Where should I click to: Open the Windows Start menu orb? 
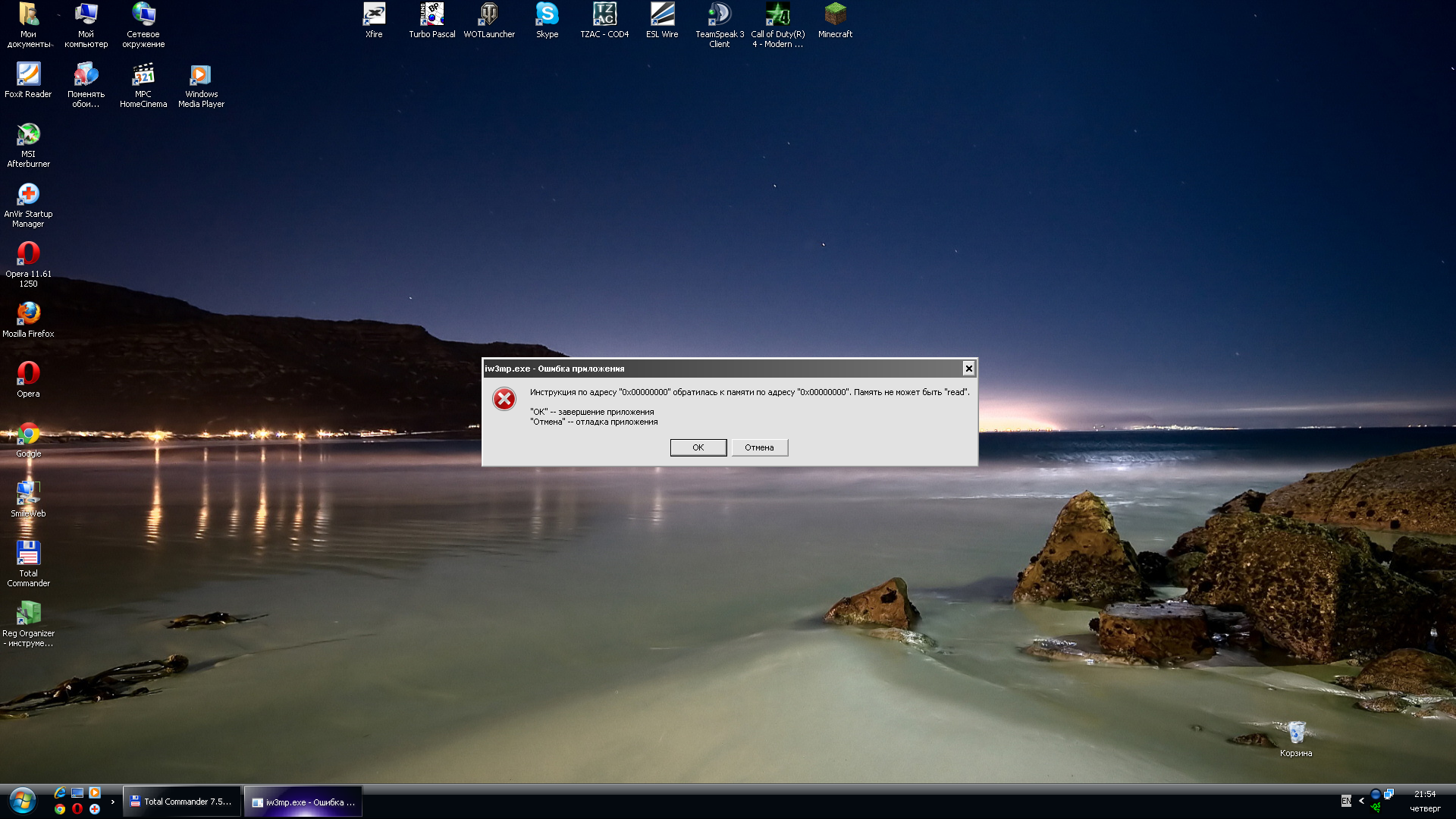[x=23, y=801]
